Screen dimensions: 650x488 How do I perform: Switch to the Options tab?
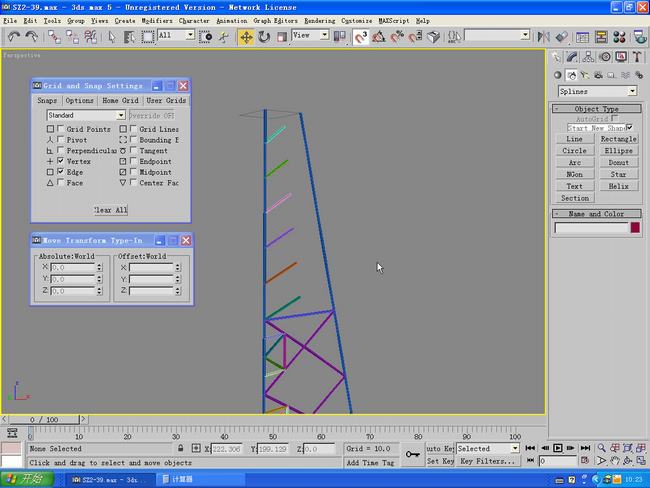(x=79, y=100)
